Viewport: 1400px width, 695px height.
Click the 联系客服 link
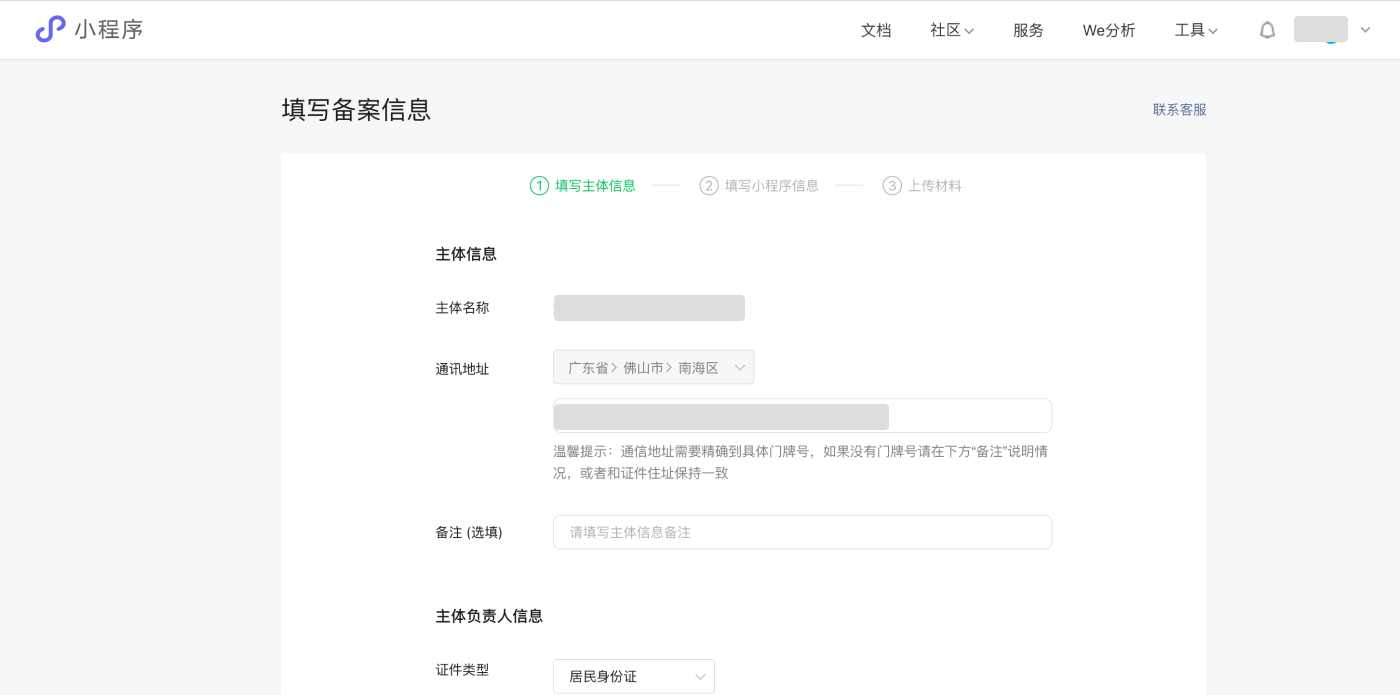tap(1179, 109)
